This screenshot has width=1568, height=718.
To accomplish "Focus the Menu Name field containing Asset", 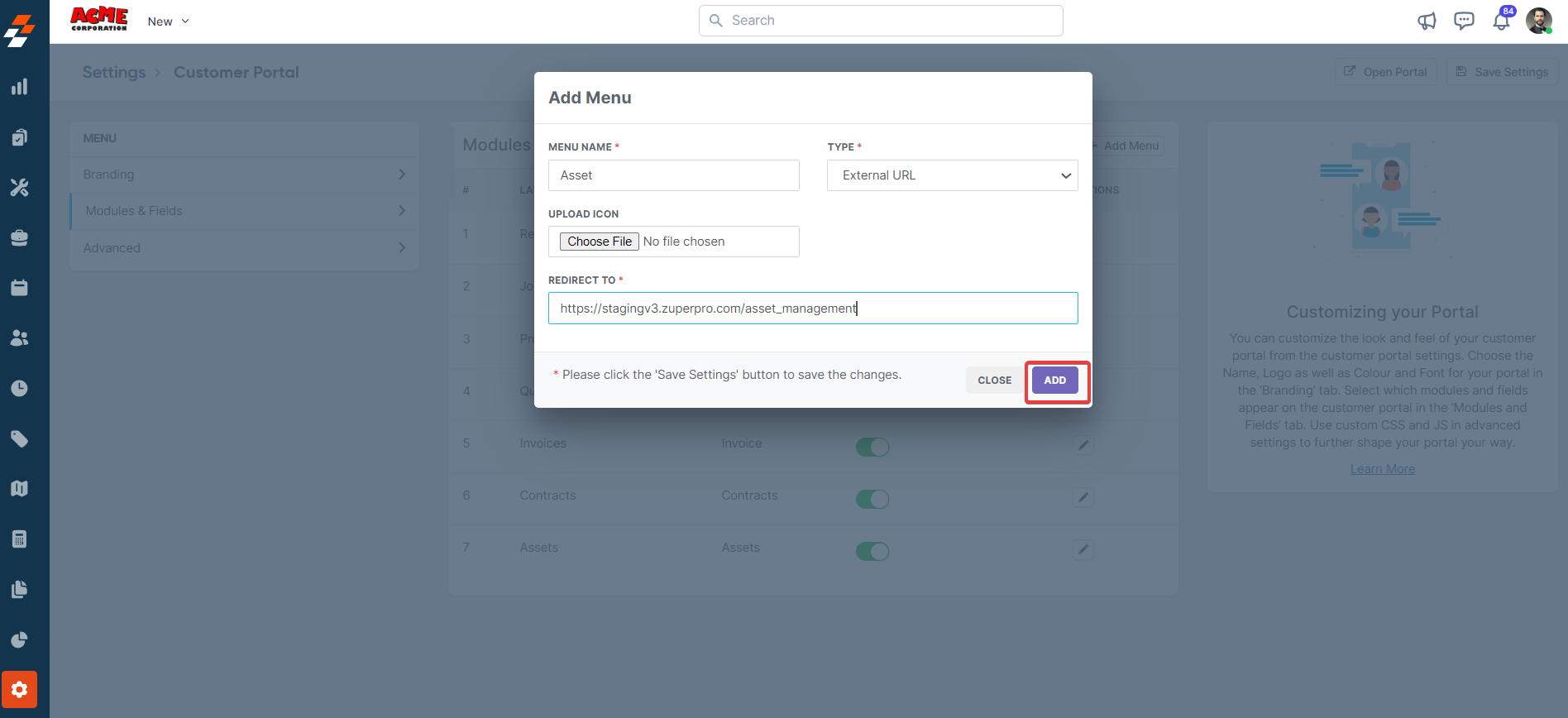I will coord(674,175).
